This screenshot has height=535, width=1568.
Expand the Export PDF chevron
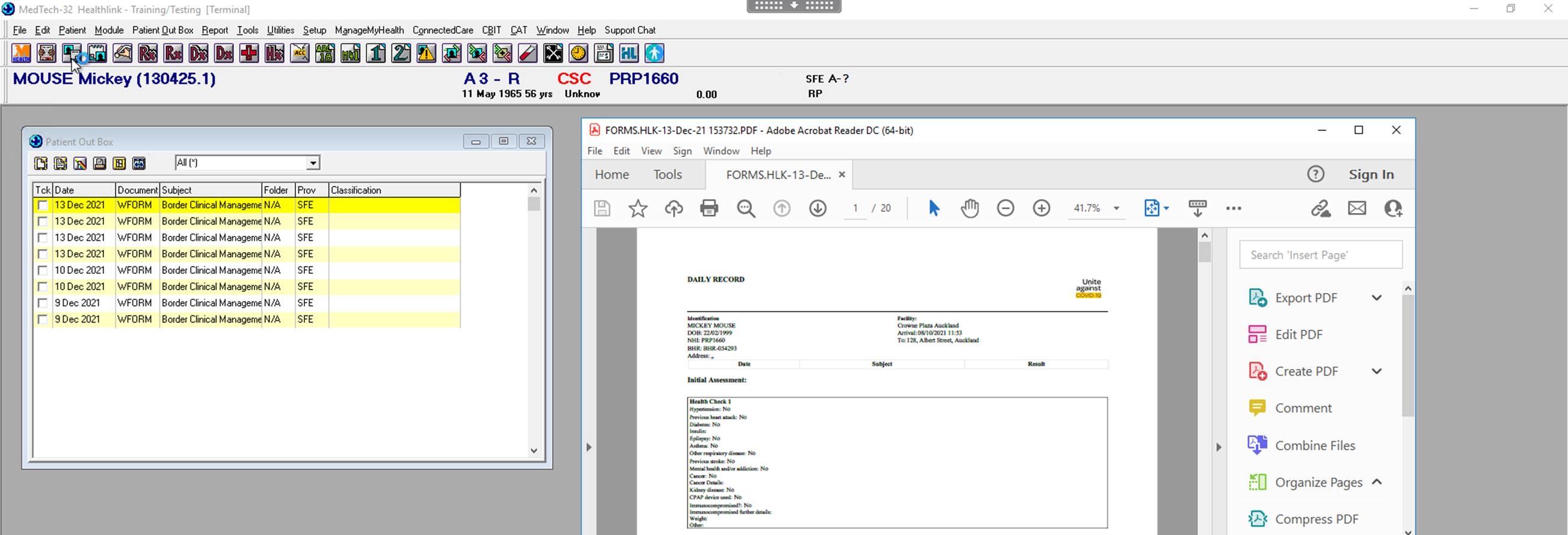pyautogui.click(x=1376, y=298)
